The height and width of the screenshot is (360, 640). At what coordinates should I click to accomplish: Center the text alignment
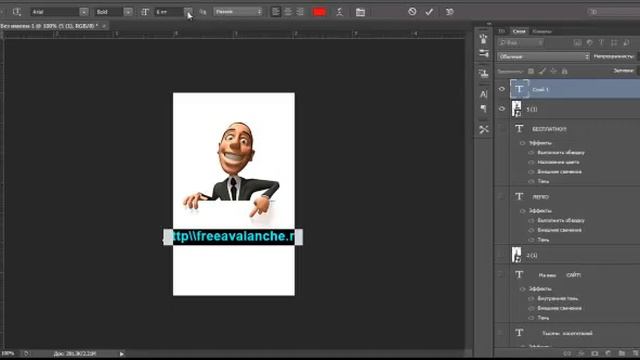[288, 12]
